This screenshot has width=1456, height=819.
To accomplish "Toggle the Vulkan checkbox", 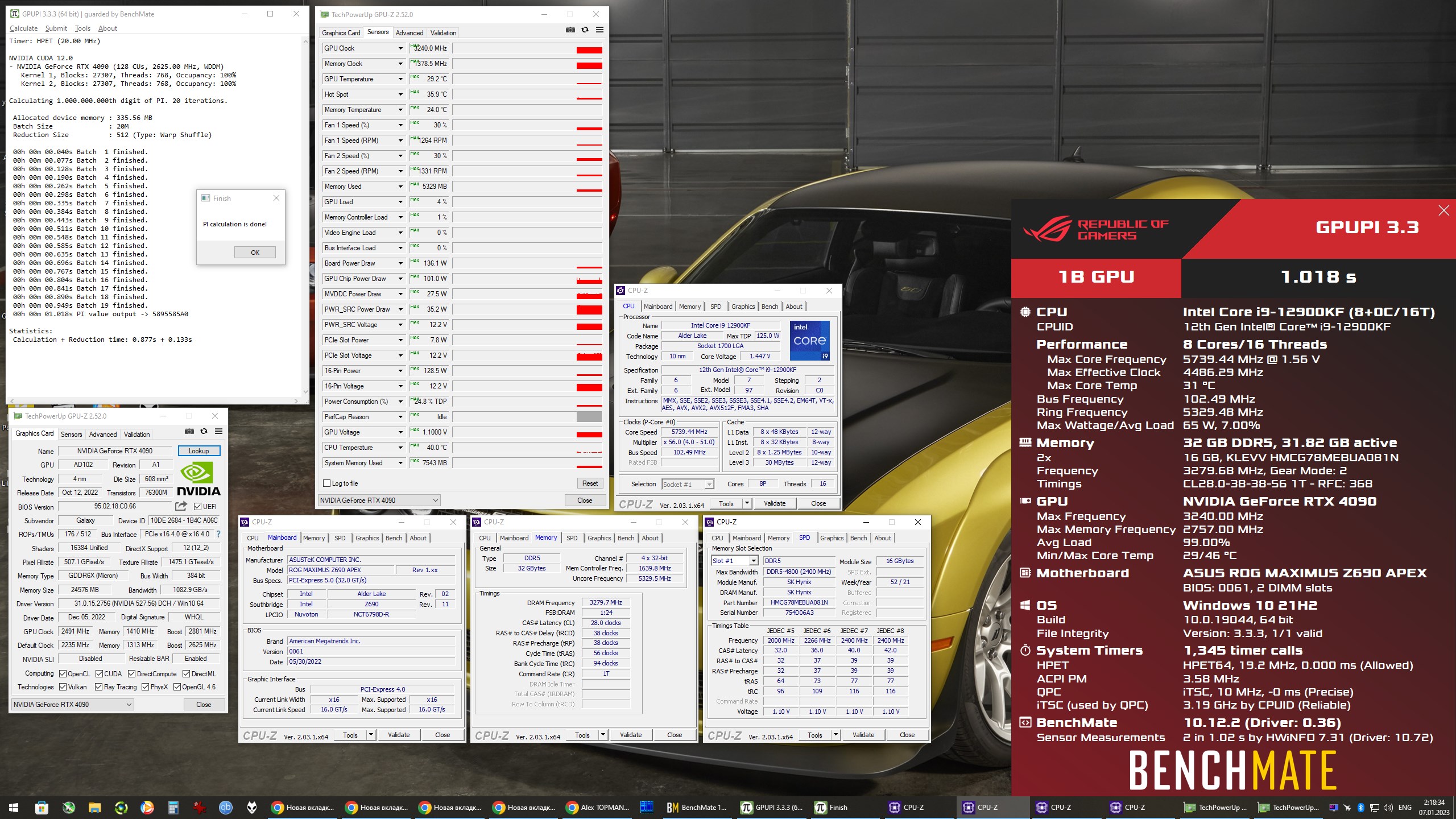I will pos(63,686).
